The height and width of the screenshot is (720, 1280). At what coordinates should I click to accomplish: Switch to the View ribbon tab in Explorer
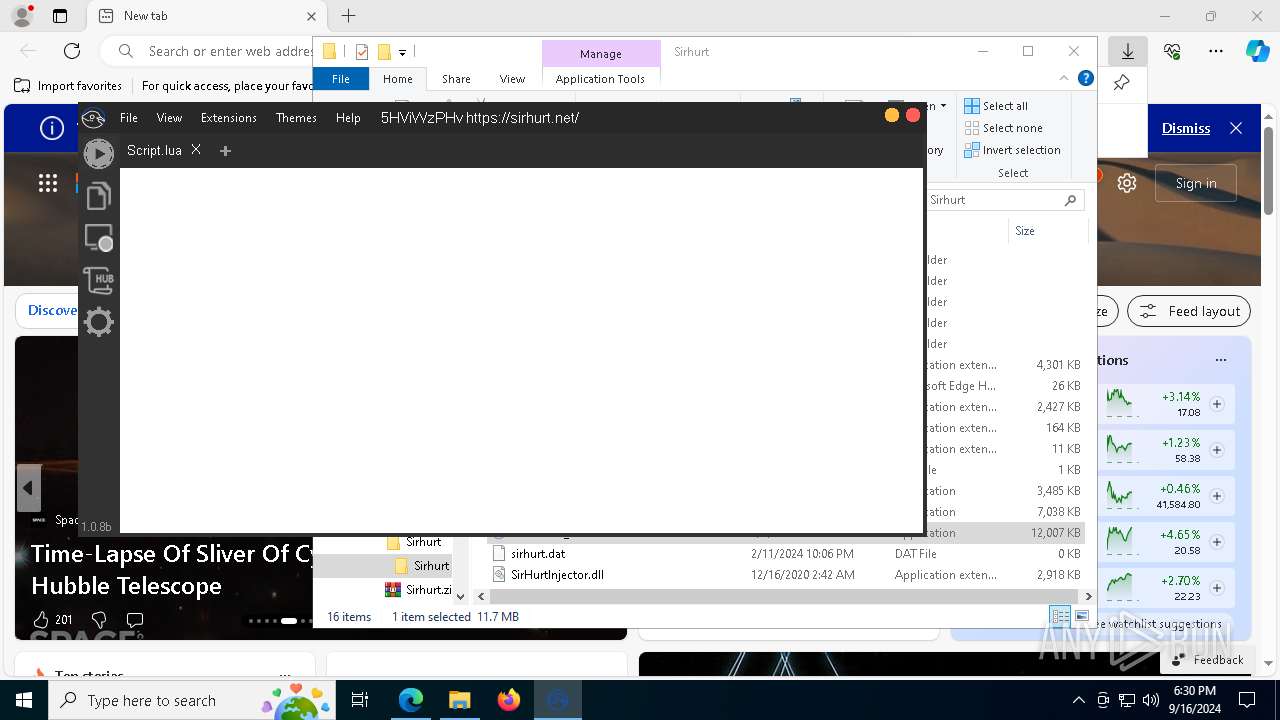(512, 79)
